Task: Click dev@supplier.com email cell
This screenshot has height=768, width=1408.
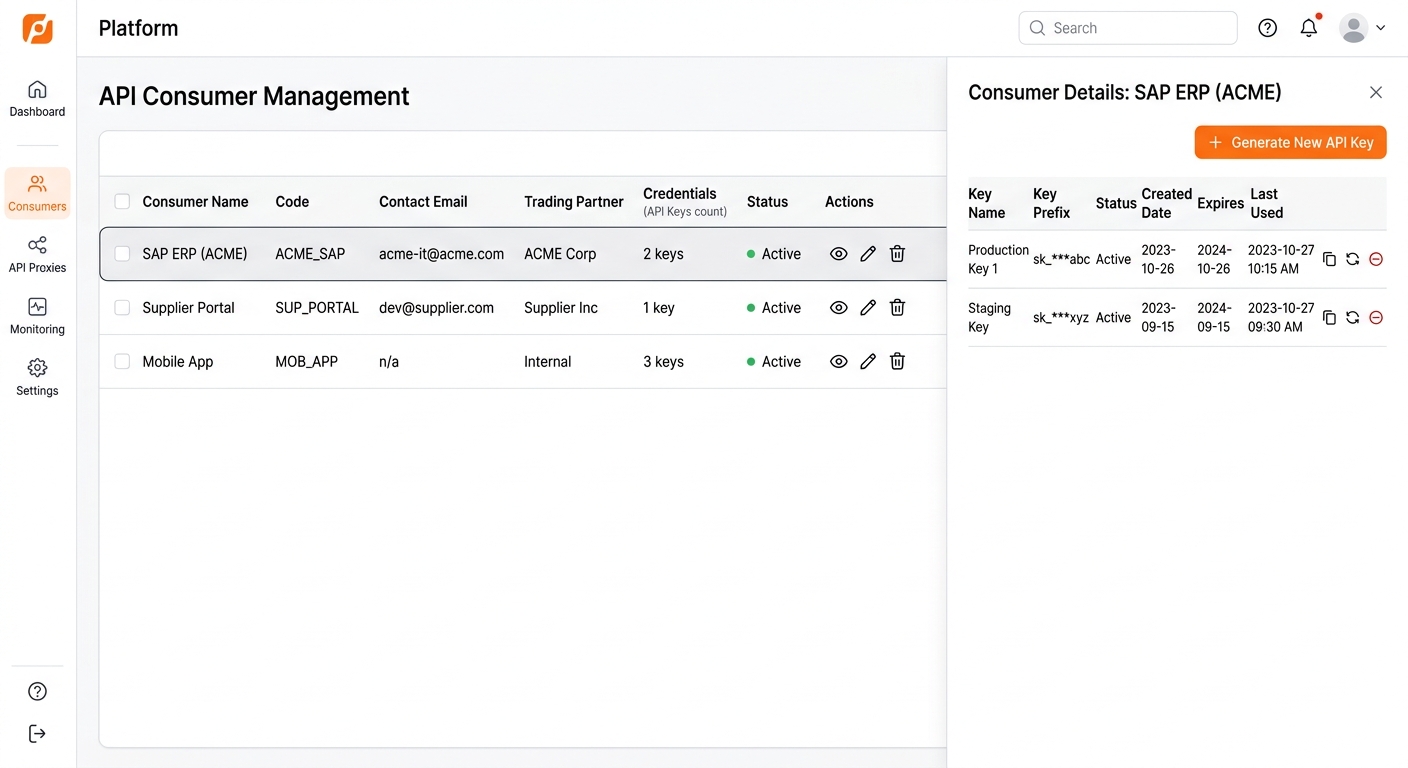Action: pos(436,308)
